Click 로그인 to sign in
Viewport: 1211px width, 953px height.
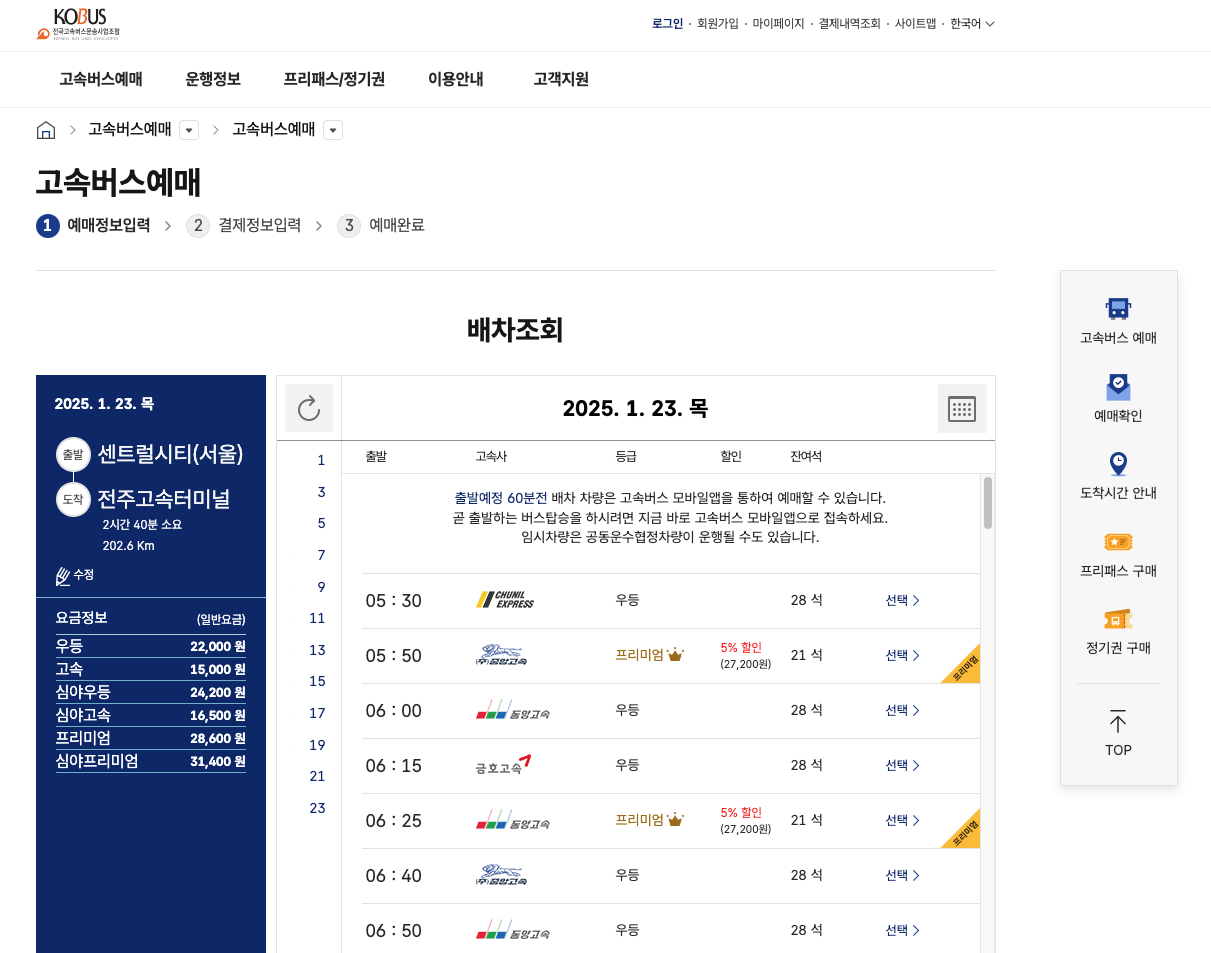click(x=667, y=22)
